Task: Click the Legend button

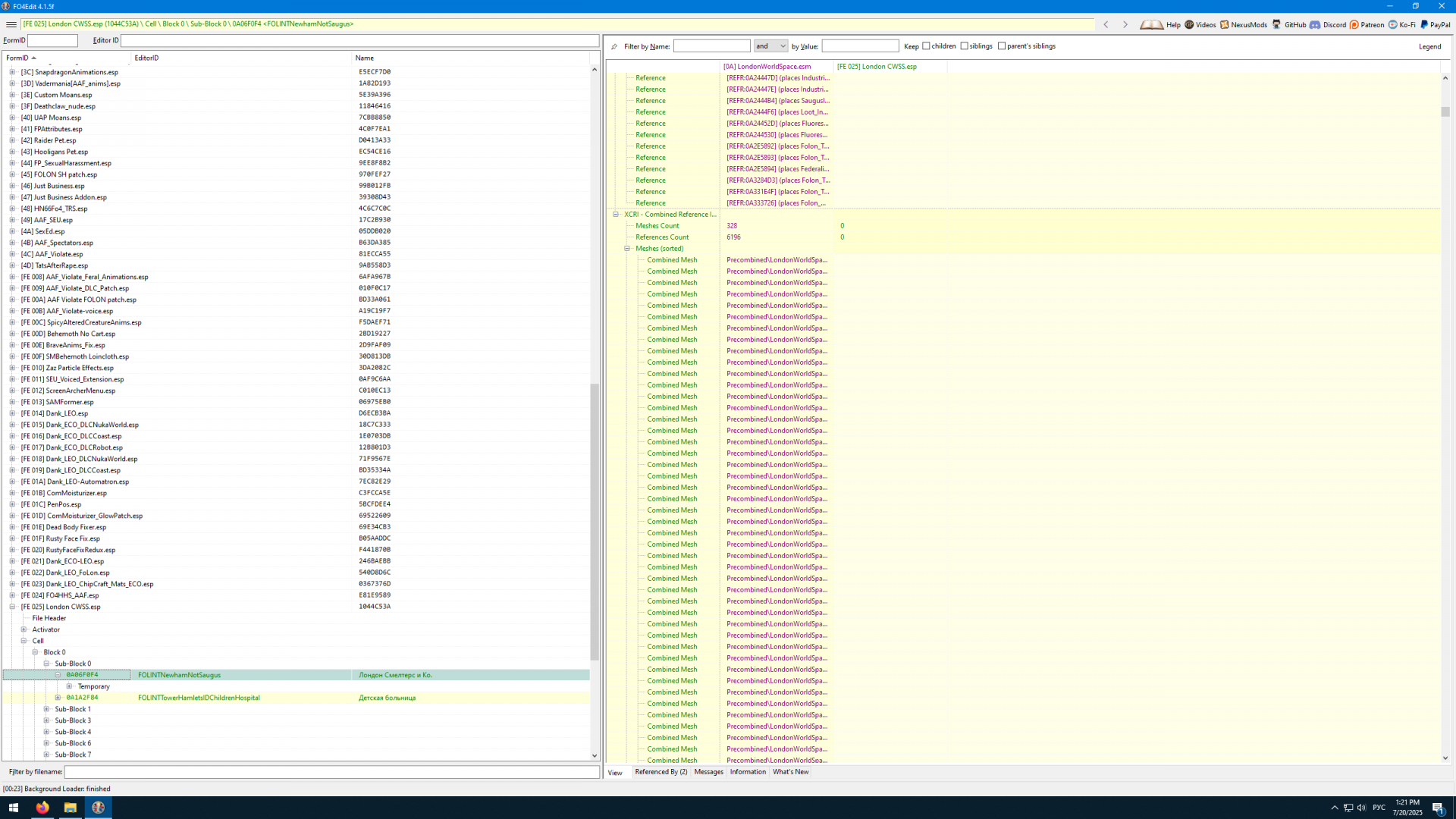Action: click(1429, 46)
